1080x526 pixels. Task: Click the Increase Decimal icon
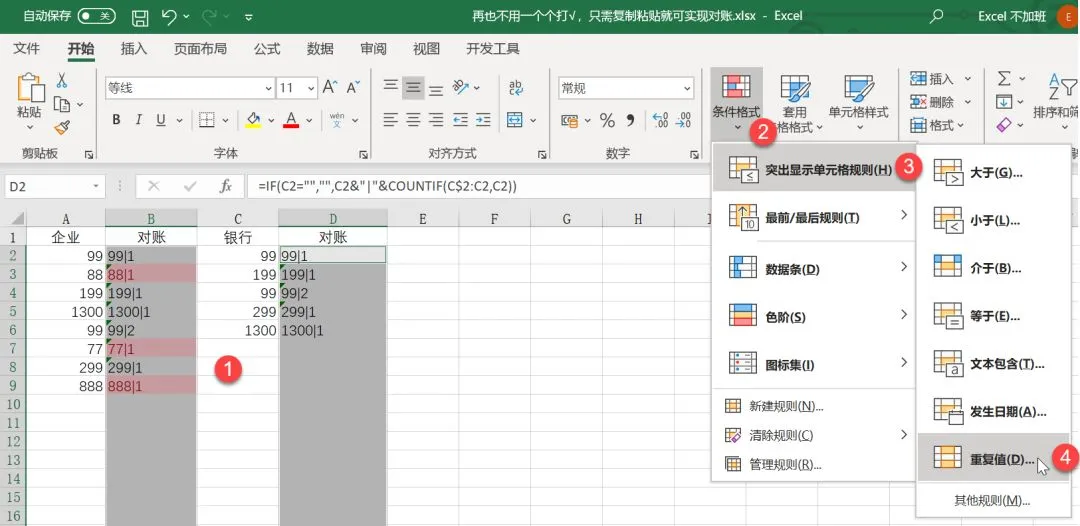(x=660, y=120)
